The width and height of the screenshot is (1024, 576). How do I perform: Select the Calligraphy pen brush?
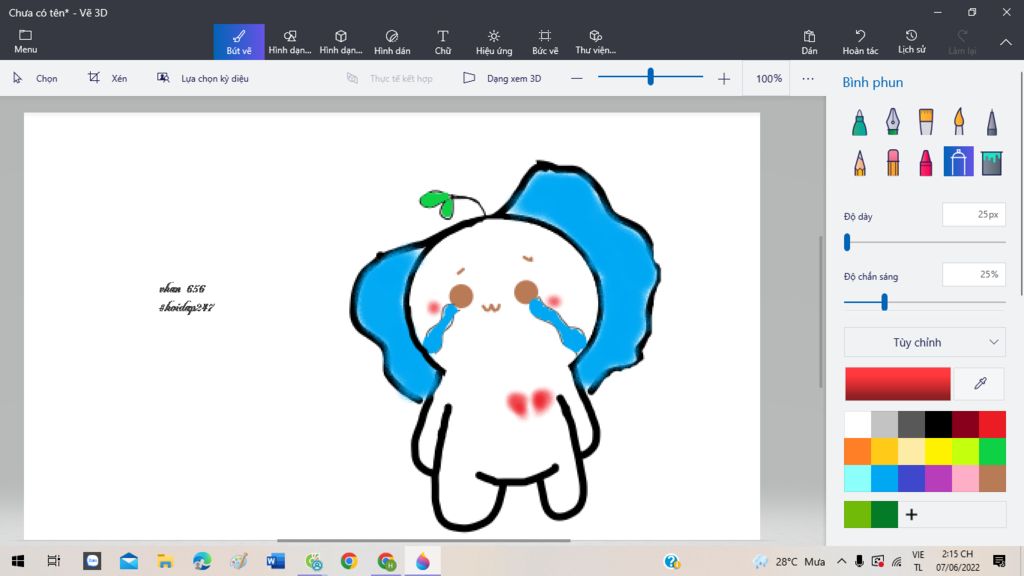pyautogui.click(x=893, y=122)
